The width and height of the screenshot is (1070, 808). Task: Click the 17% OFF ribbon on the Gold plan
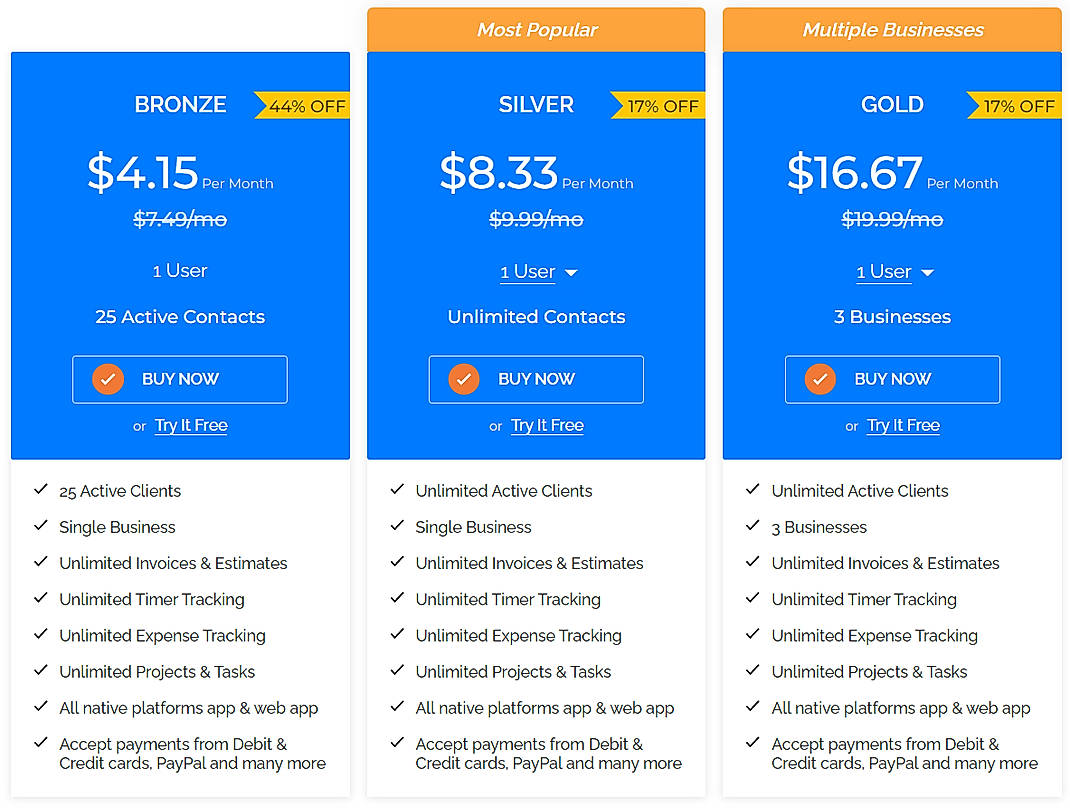pos(1017,105)
